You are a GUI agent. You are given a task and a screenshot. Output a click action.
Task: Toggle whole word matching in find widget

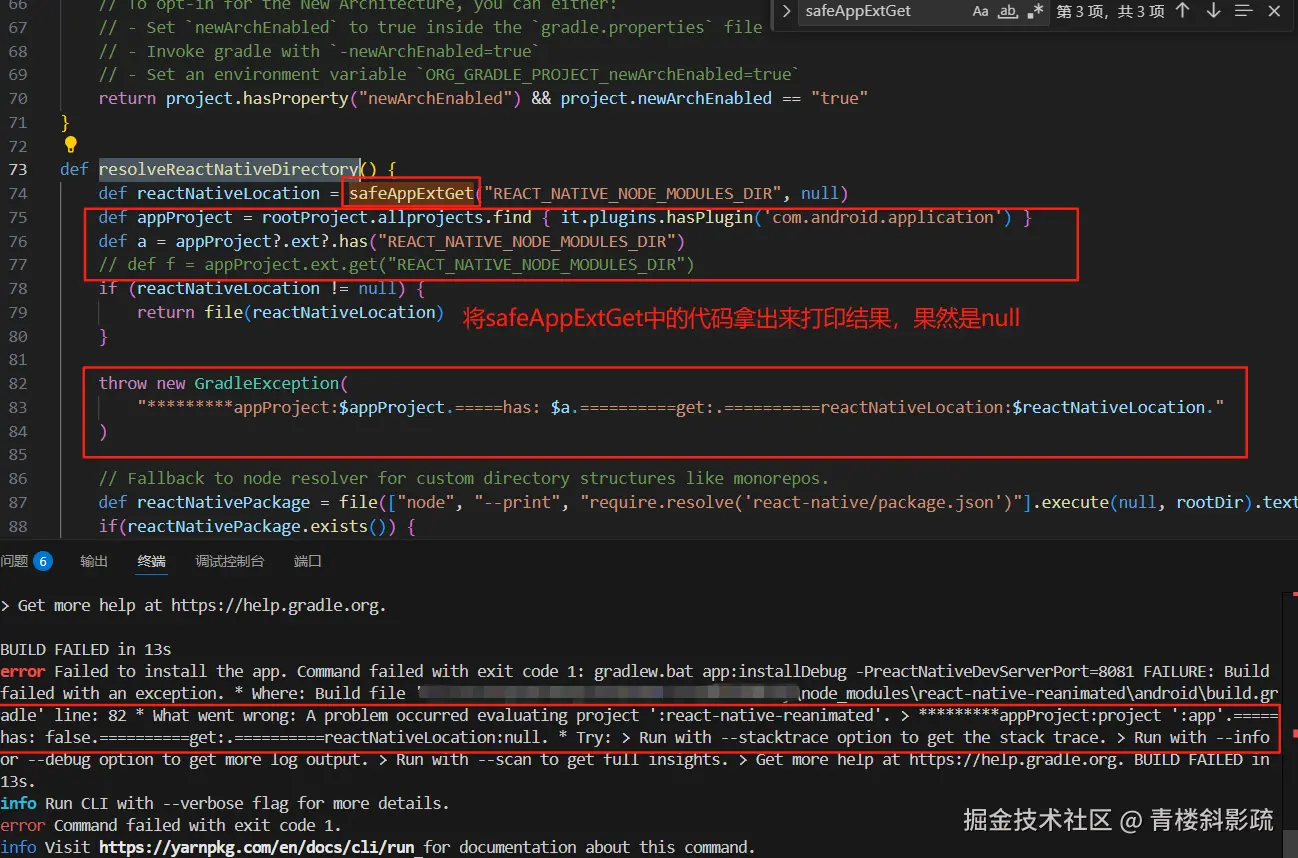(x=1008, y=11)
